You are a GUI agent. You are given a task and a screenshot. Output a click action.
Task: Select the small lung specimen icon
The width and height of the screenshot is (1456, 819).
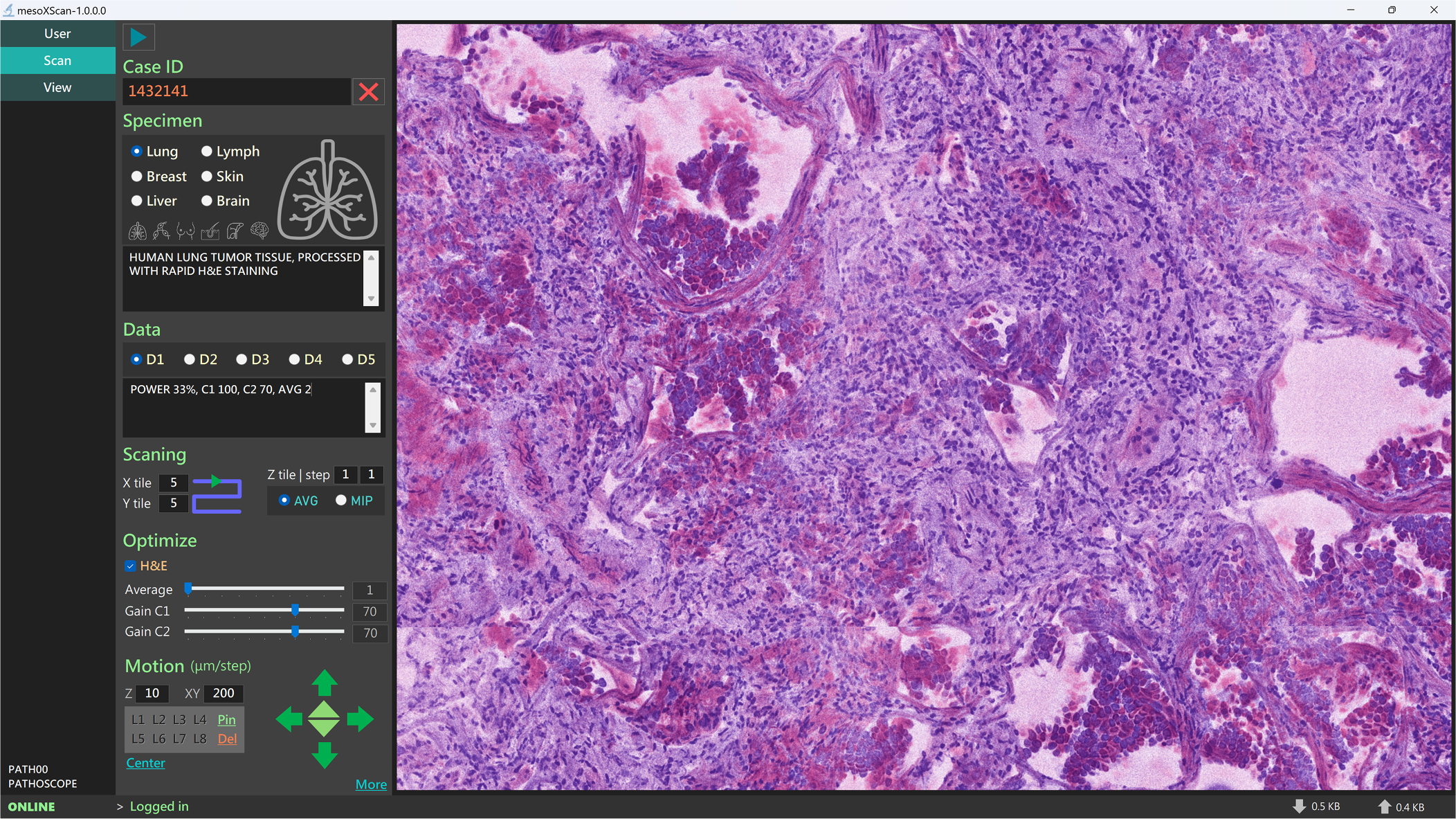pos(138,231)
